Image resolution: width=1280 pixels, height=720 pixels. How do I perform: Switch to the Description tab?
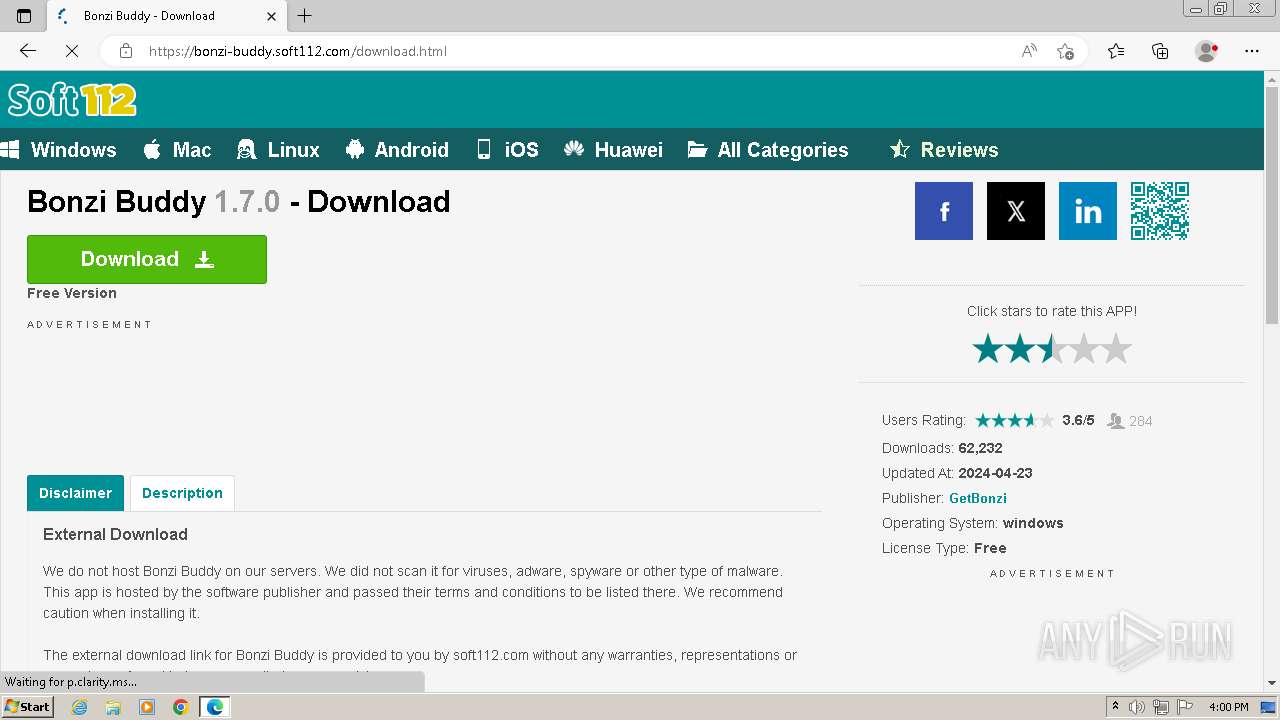(182, 493)
